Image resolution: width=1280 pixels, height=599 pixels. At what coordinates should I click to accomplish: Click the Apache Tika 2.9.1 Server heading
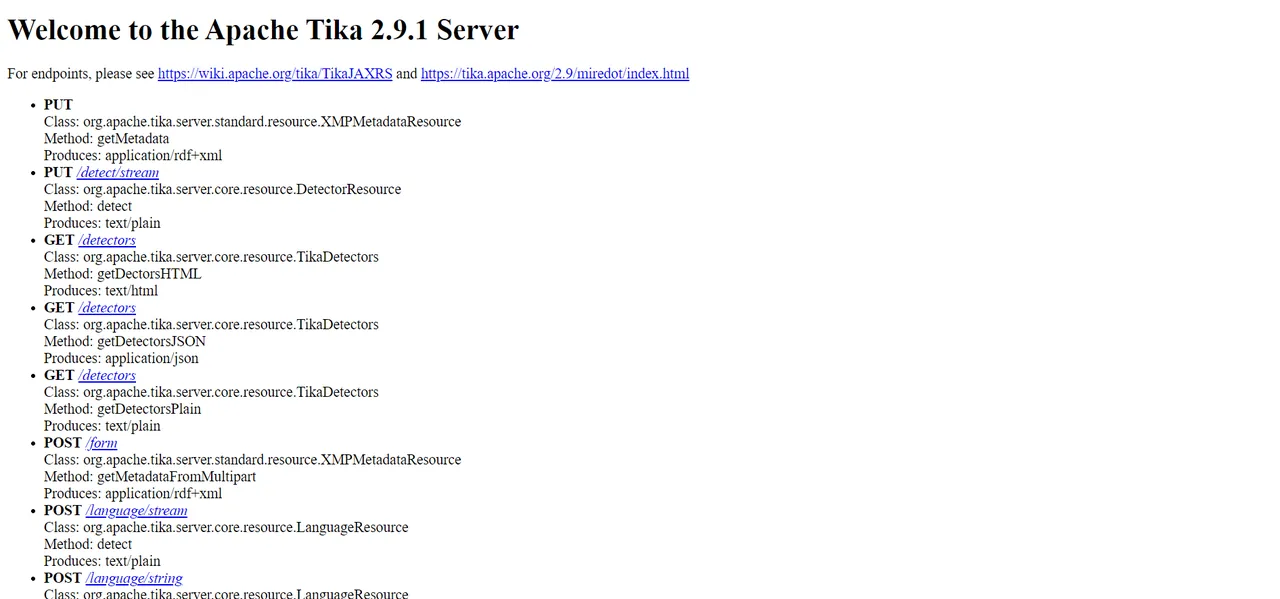click(x=263, y=29)
